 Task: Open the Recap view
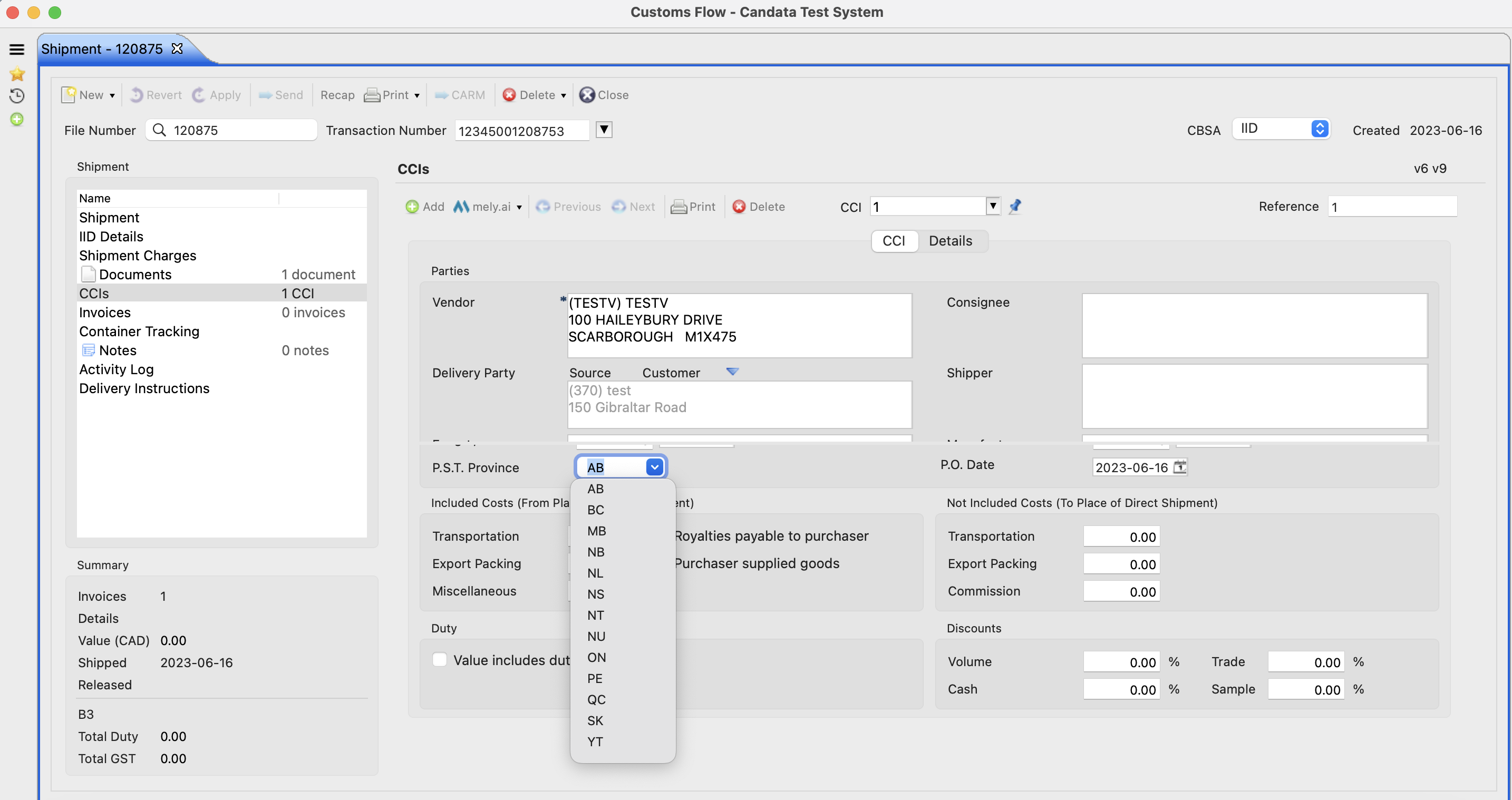coord(337,94)
